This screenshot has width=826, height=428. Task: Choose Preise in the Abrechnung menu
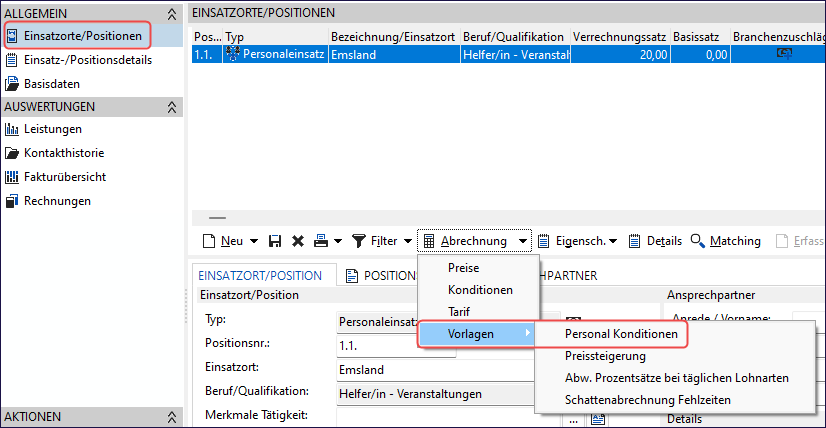point(463,268)
